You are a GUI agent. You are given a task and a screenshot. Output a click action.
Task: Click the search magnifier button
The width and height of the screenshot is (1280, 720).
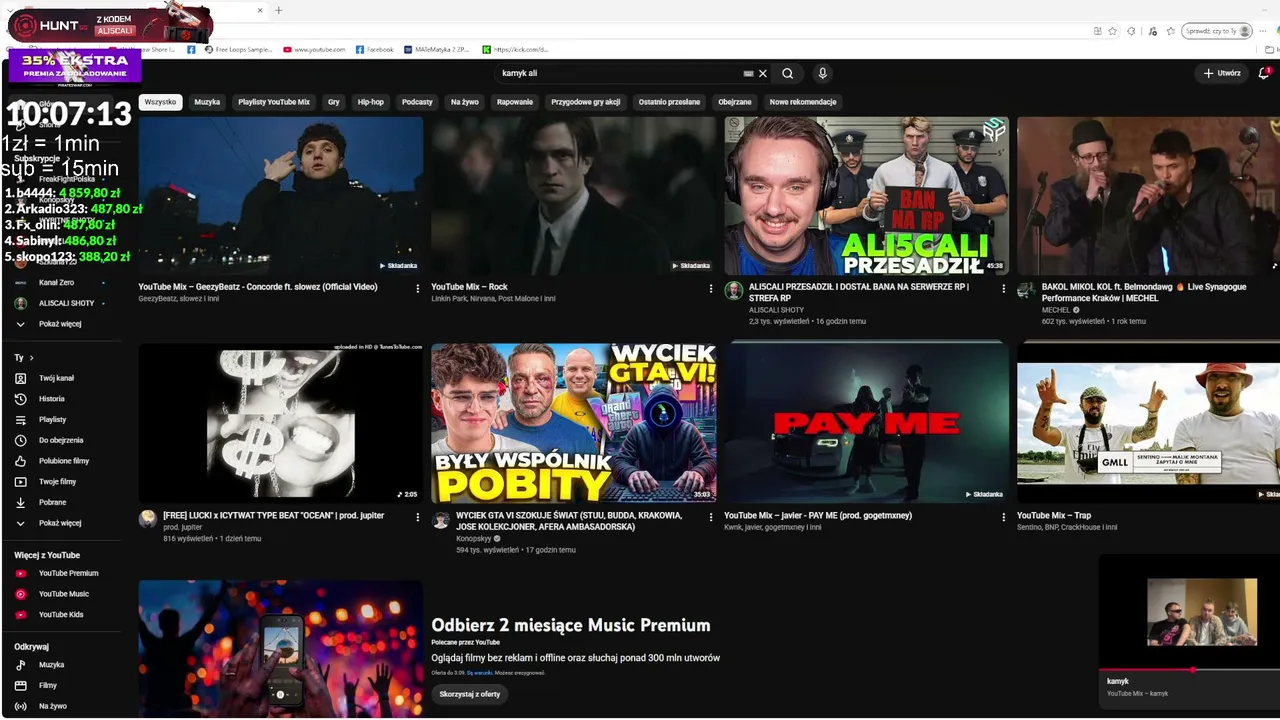788,73
